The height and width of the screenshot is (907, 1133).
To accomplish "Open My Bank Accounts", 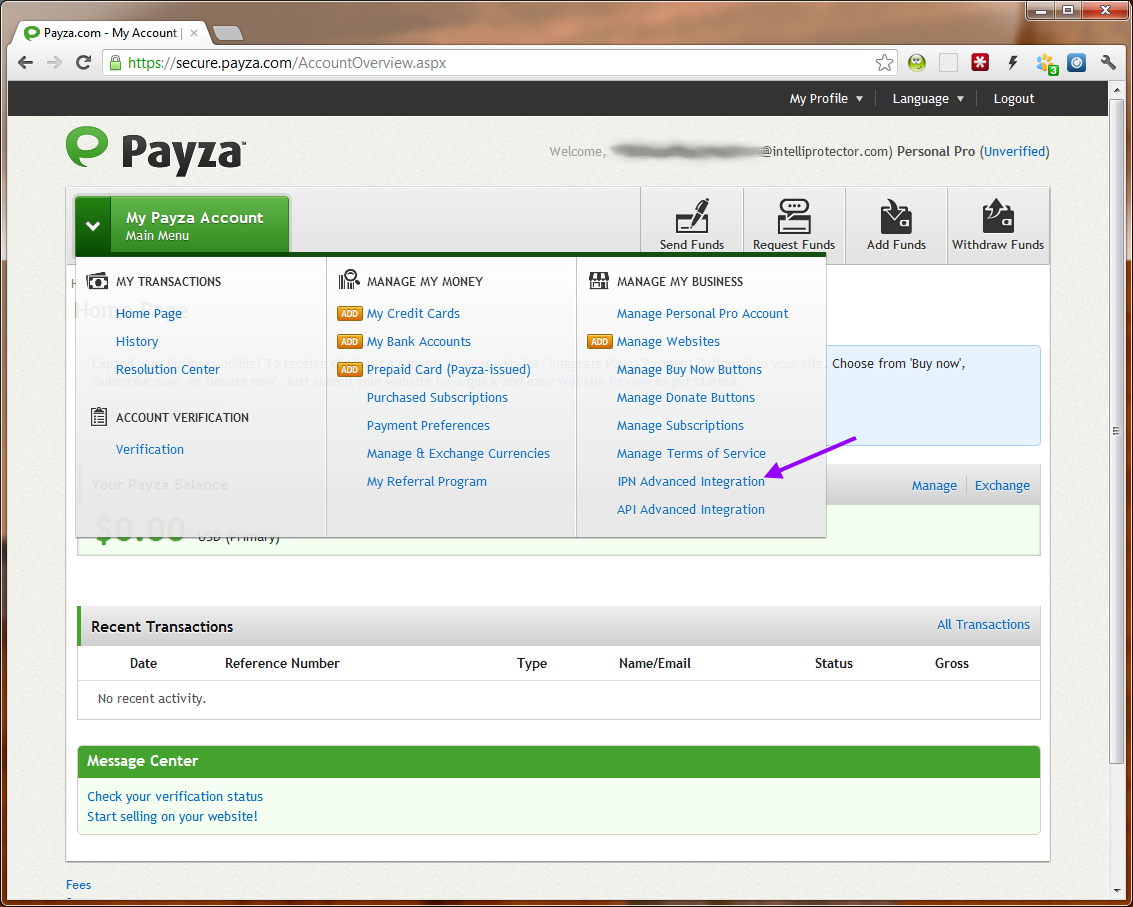I will (x=418, y=342).
